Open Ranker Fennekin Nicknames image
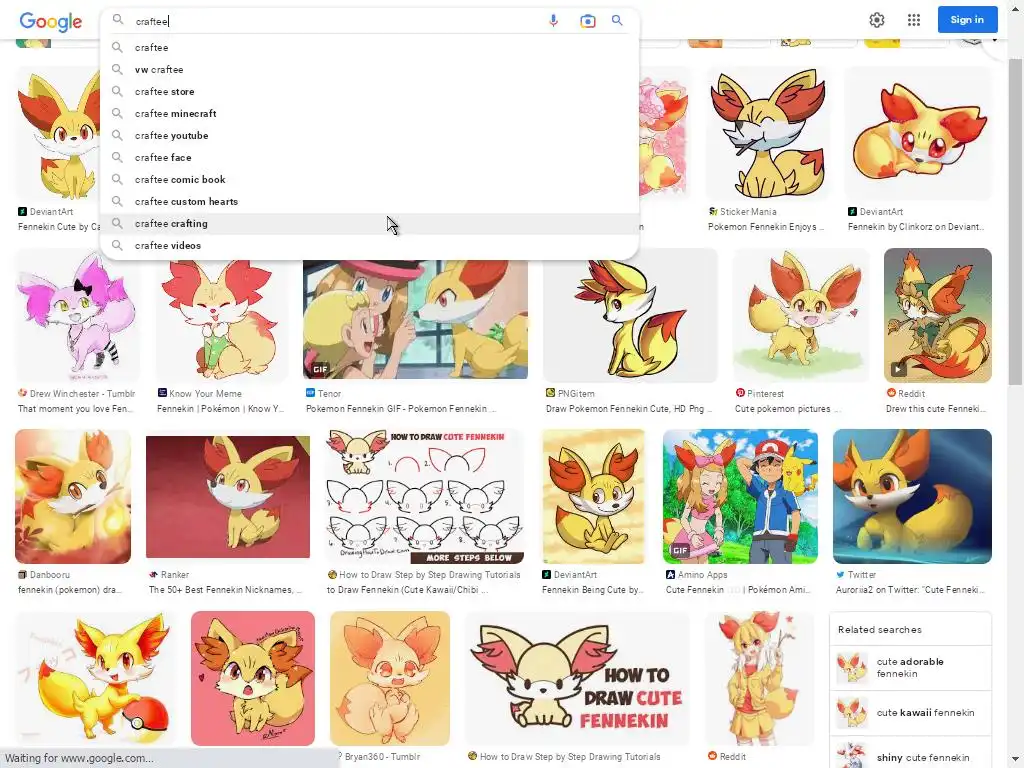The height and width of the screenshot is (768, 1024). pyautogui.click(x=228, y=497)
